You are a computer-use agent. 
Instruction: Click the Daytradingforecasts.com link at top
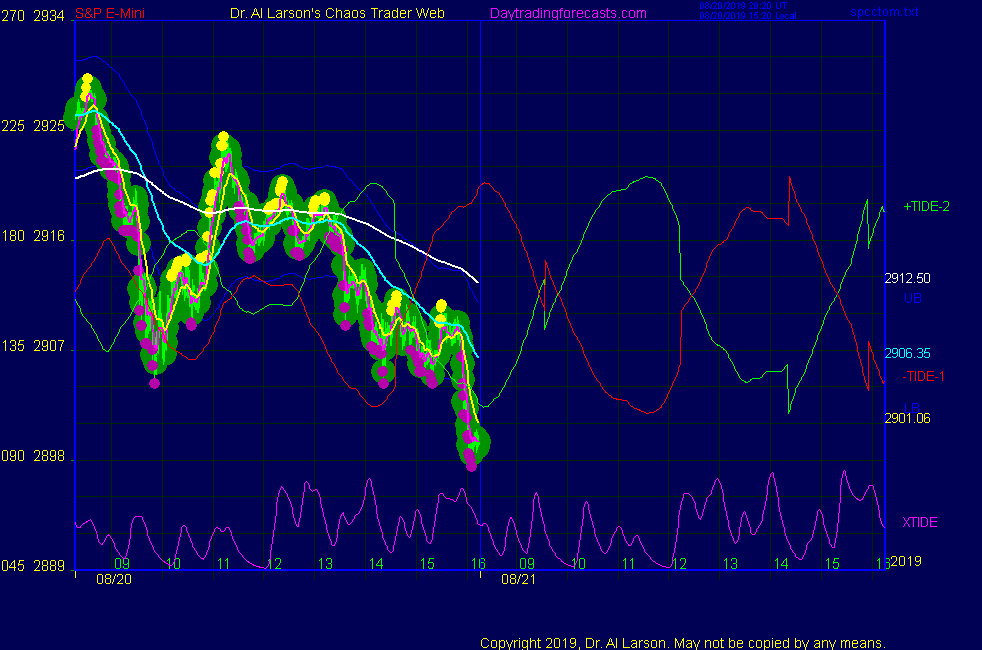[x=567, y=13]
